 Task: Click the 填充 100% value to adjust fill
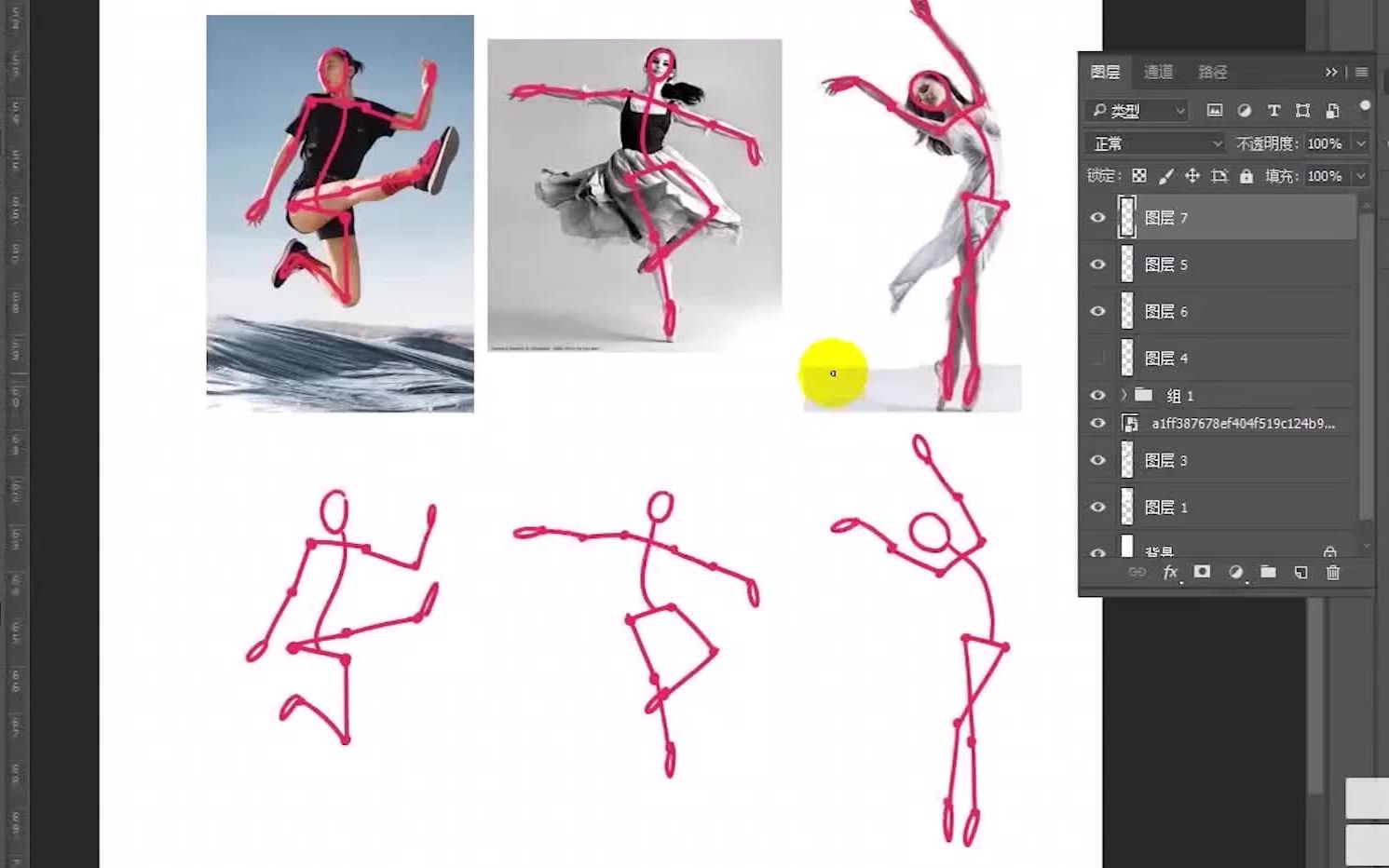click(x=1326, y=175)
